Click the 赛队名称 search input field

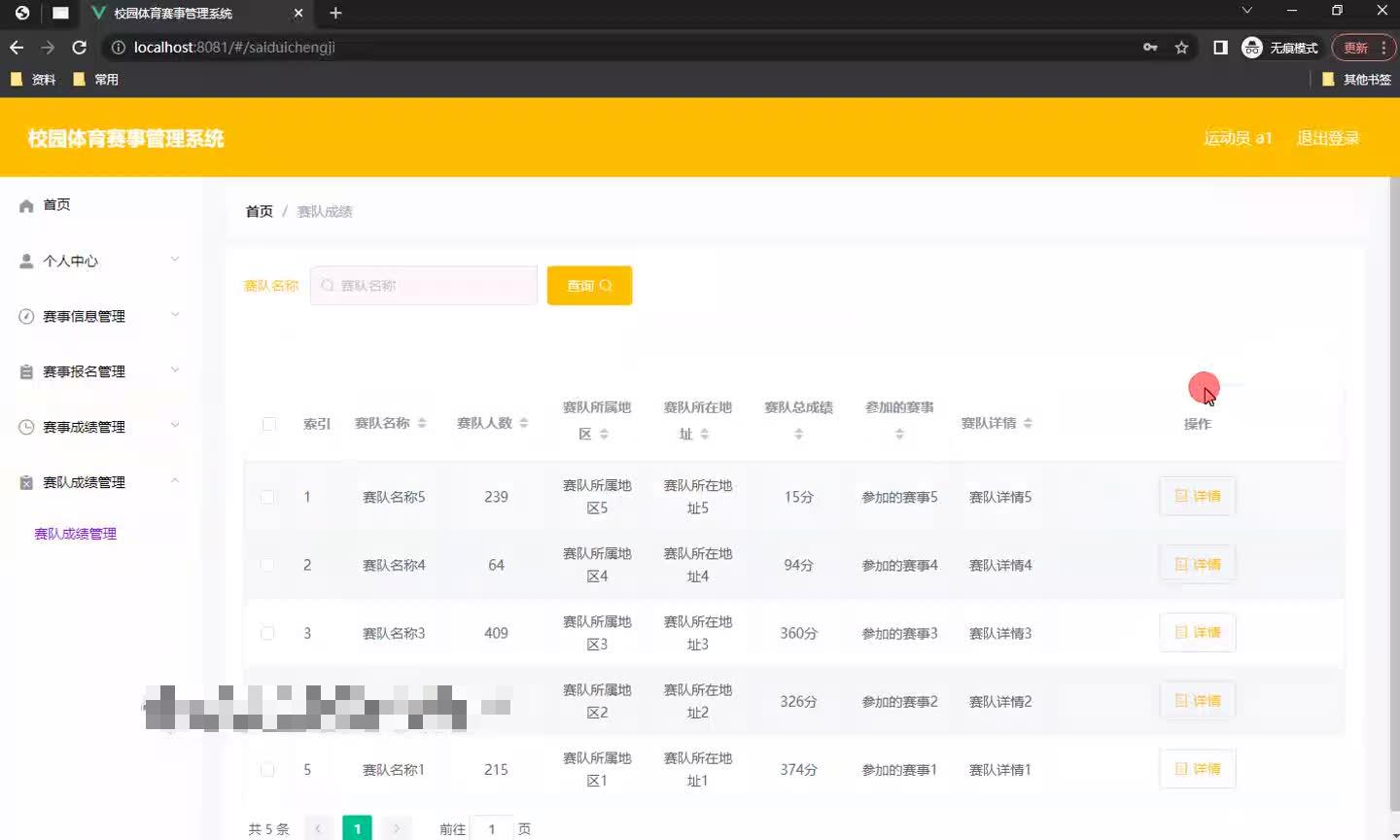coord(423,285)
